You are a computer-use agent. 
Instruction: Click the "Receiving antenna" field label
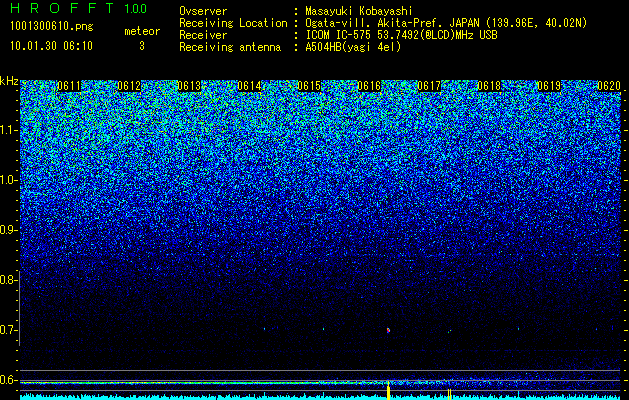(230, 47)
